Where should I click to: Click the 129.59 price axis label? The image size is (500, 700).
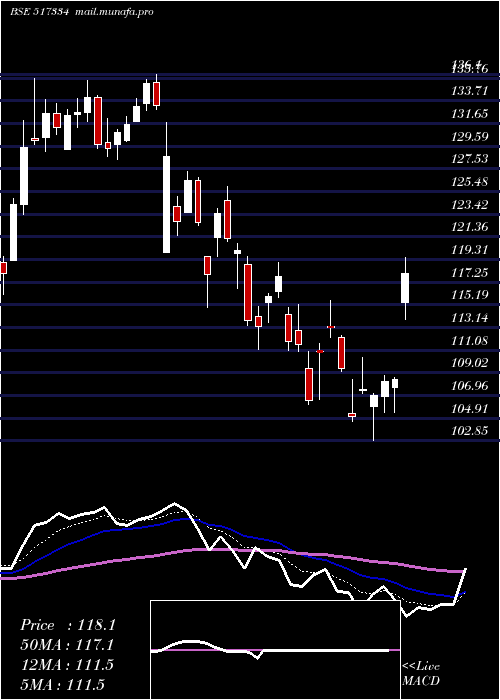(469, 137)
